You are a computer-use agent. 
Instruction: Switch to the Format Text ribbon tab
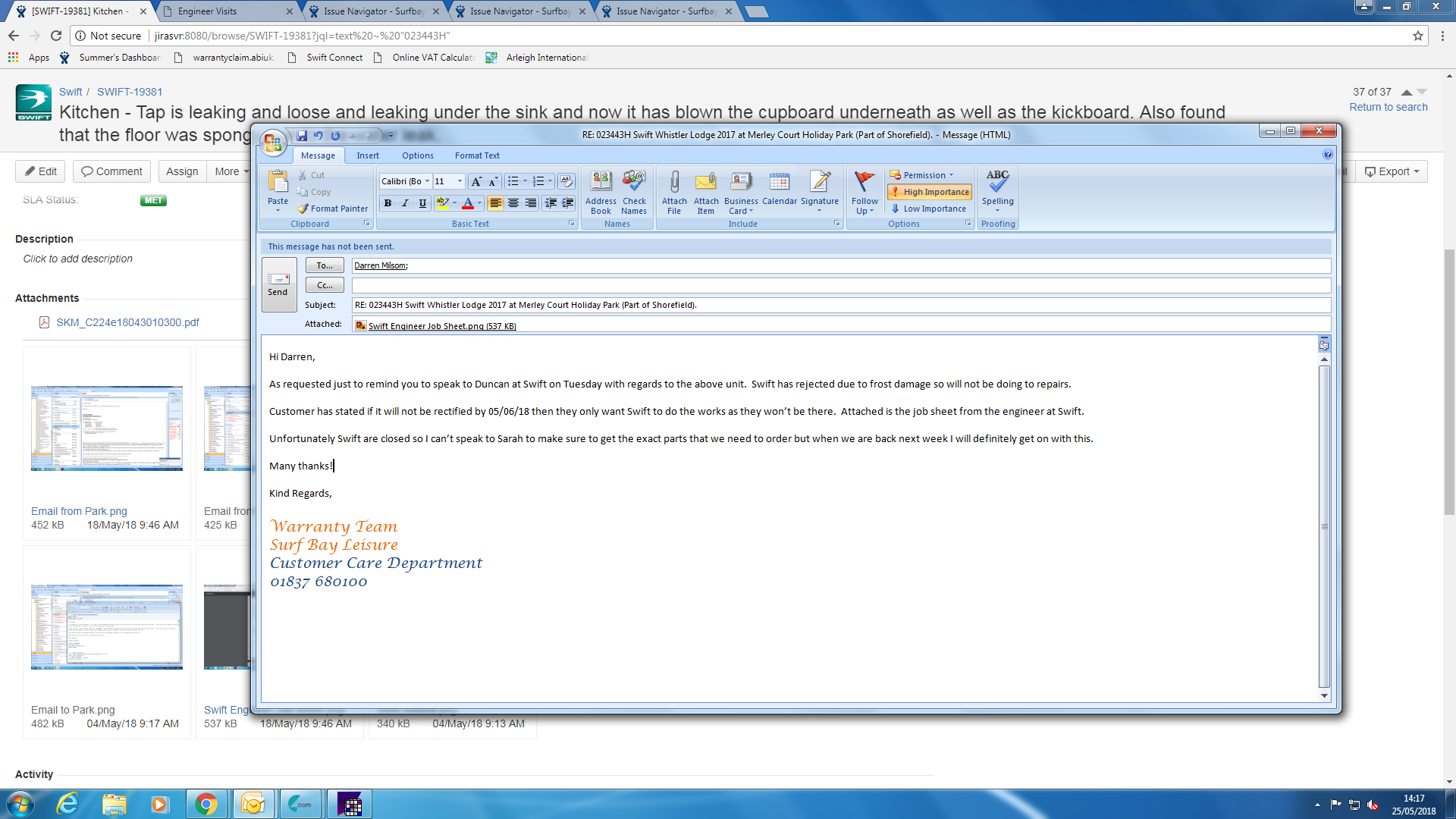pyautogui.click(x=477, y=155)
